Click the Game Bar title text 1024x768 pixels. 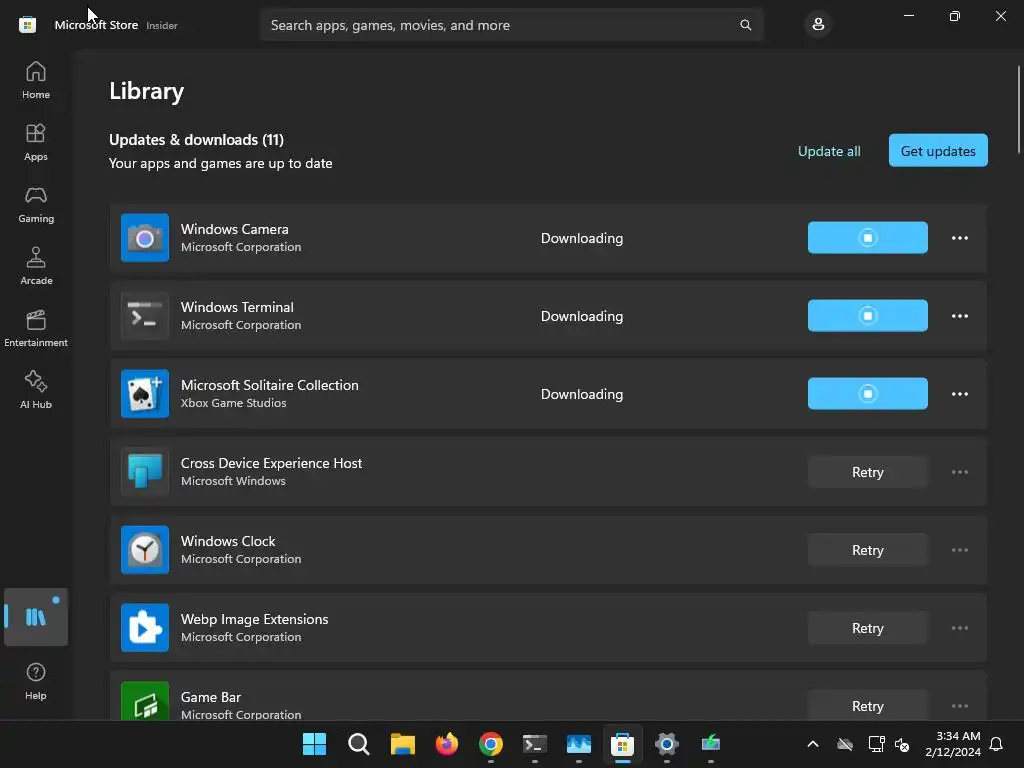[x=211, y=697]
